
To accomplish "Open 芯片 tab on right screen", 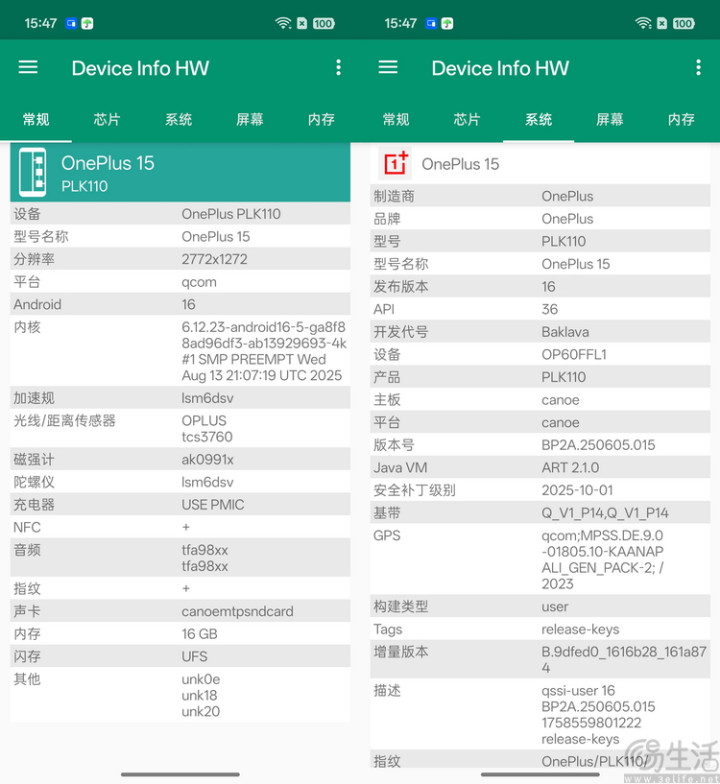I will coord(467,119).
